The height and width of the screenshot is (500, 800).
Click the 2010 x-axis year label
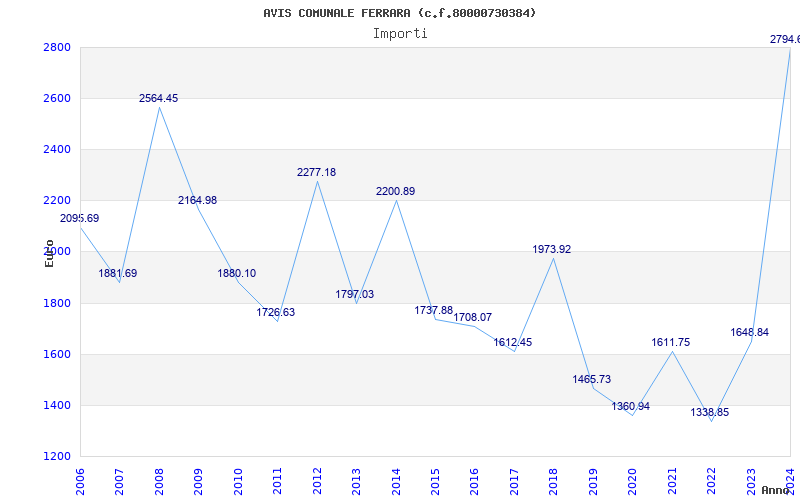click(238, 482)
